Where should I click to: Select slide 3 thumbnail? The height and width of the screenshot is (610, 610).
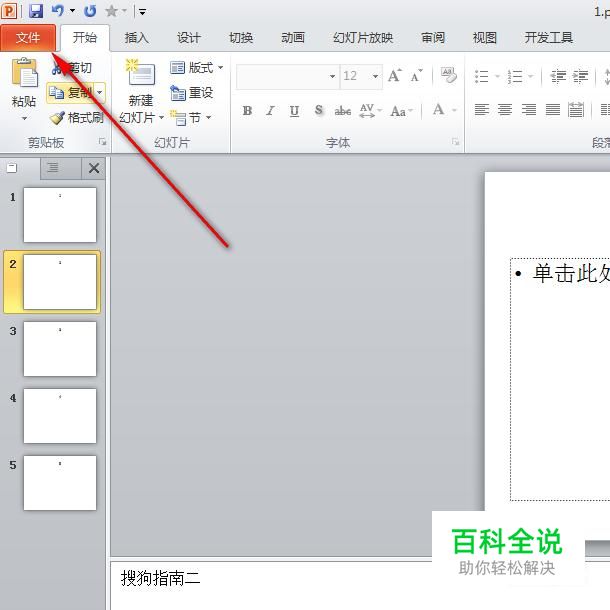(x=60, y=349)
